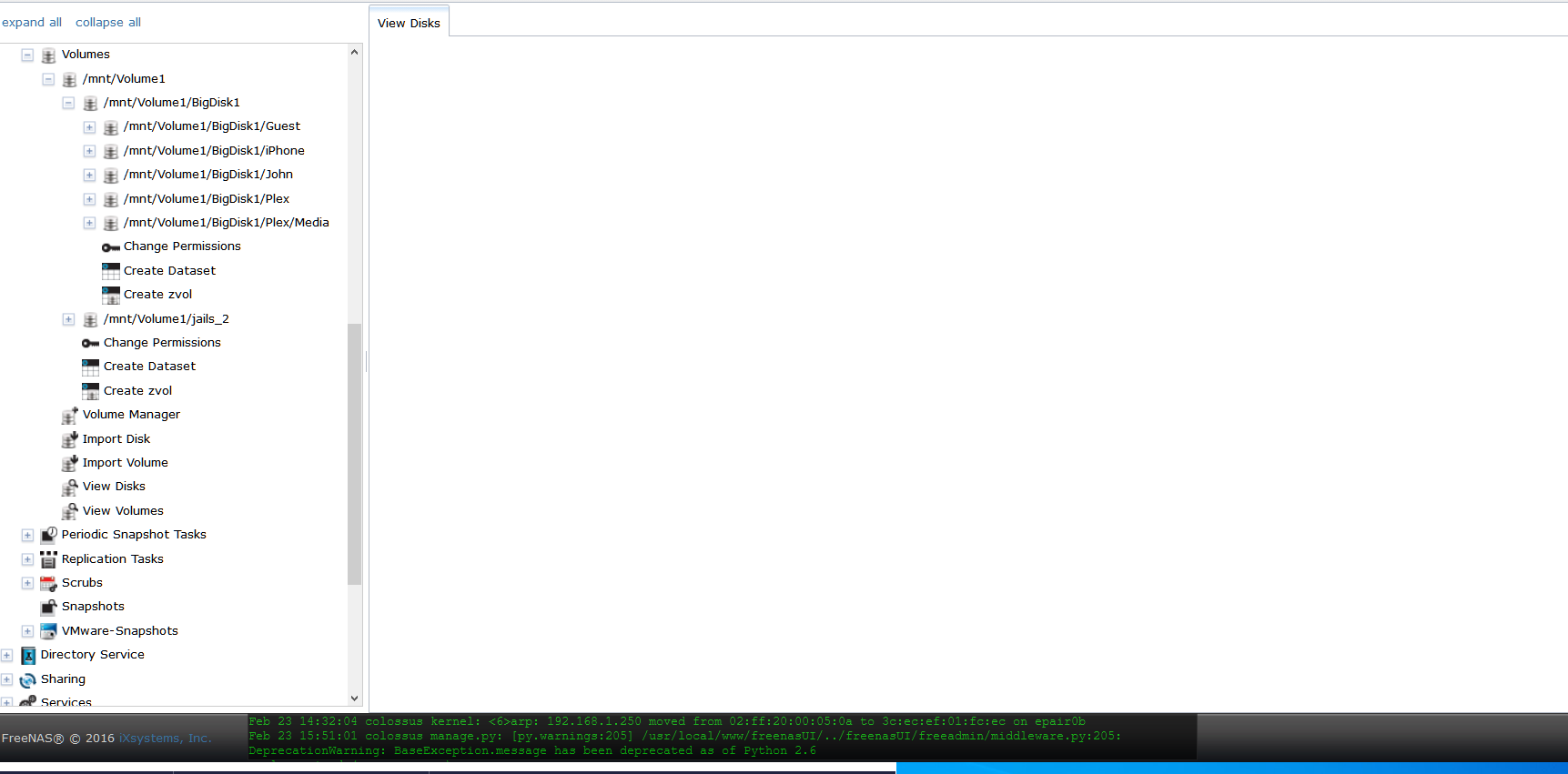Click the Replication Tasks icon
The image size is (1568, 774).
(x=49, y=559)
